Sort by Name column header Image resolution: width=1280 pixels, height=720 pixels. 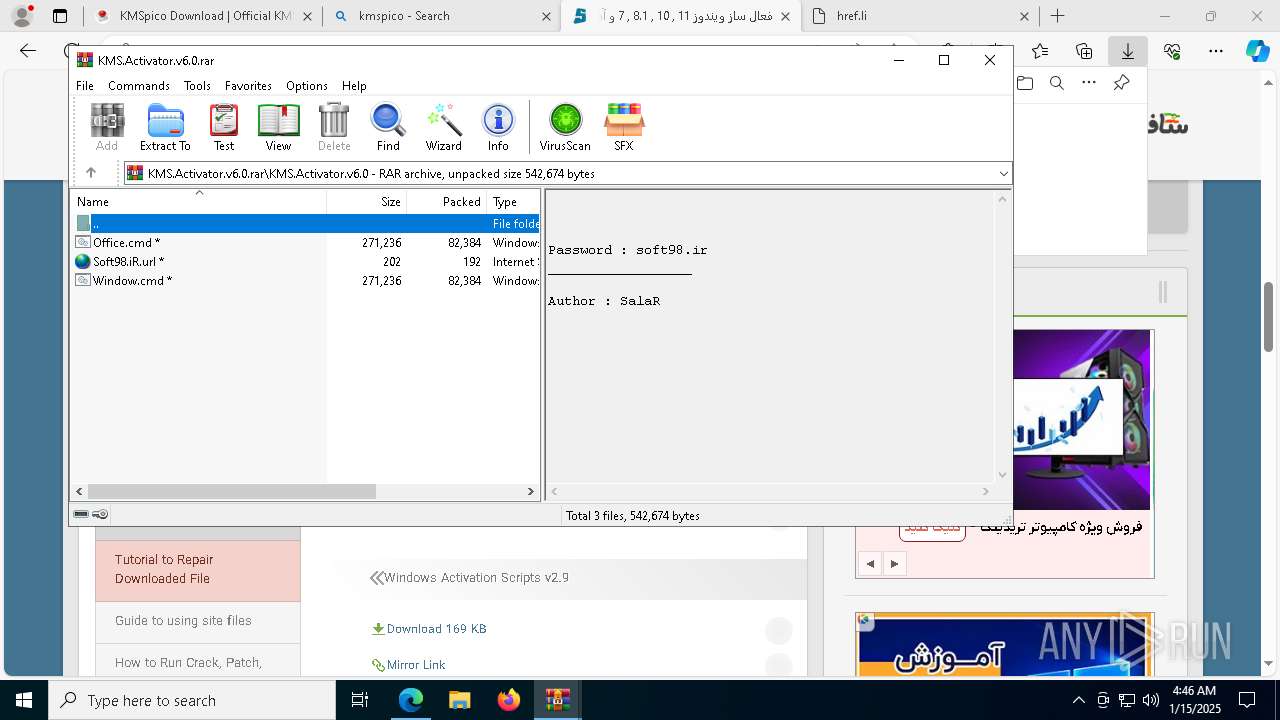coord(198,201)
